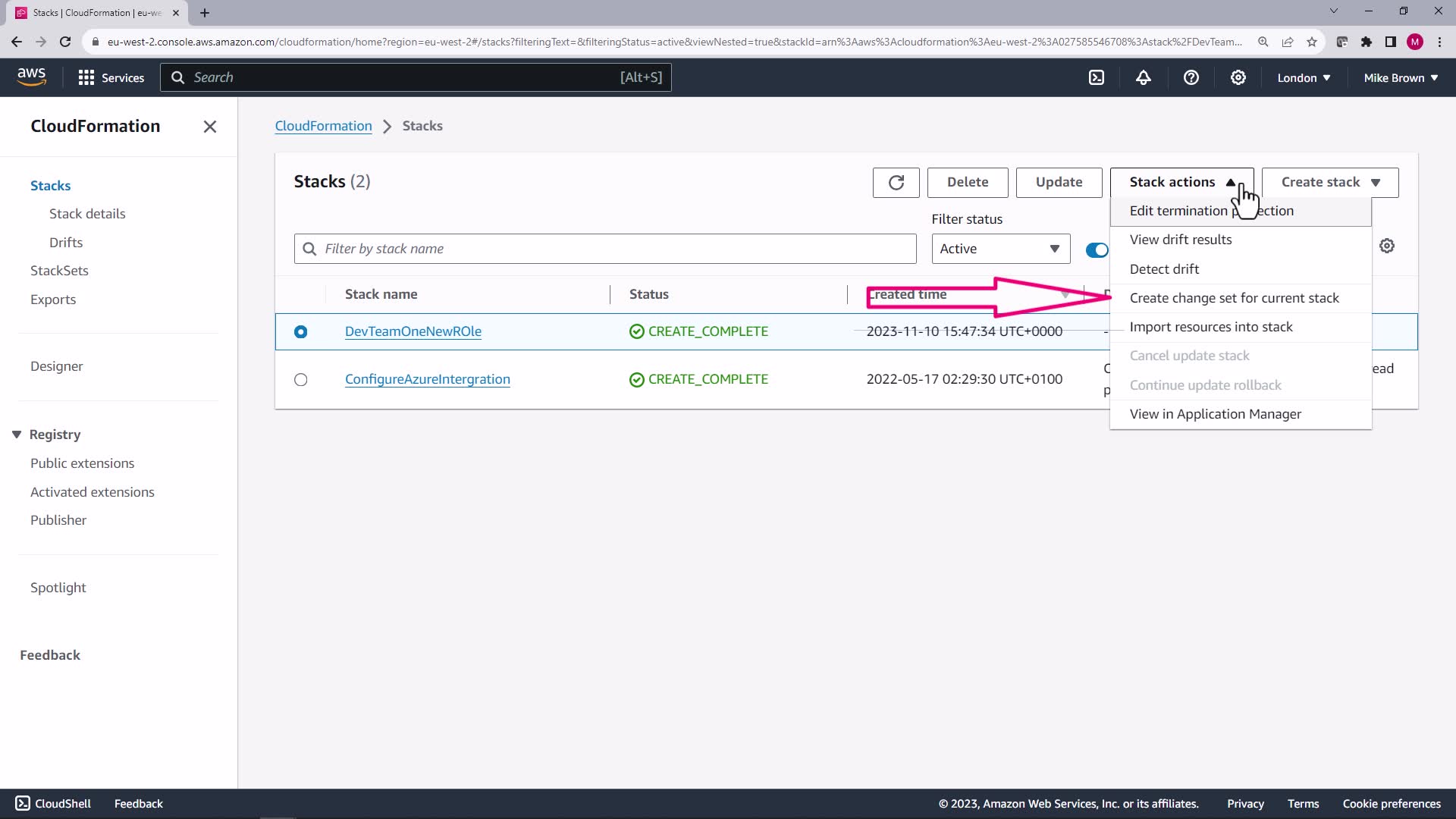Open the ConfigureAzureIntergration stack link
The width and height of the screenshot is (1456, 819).
point(427,379)
